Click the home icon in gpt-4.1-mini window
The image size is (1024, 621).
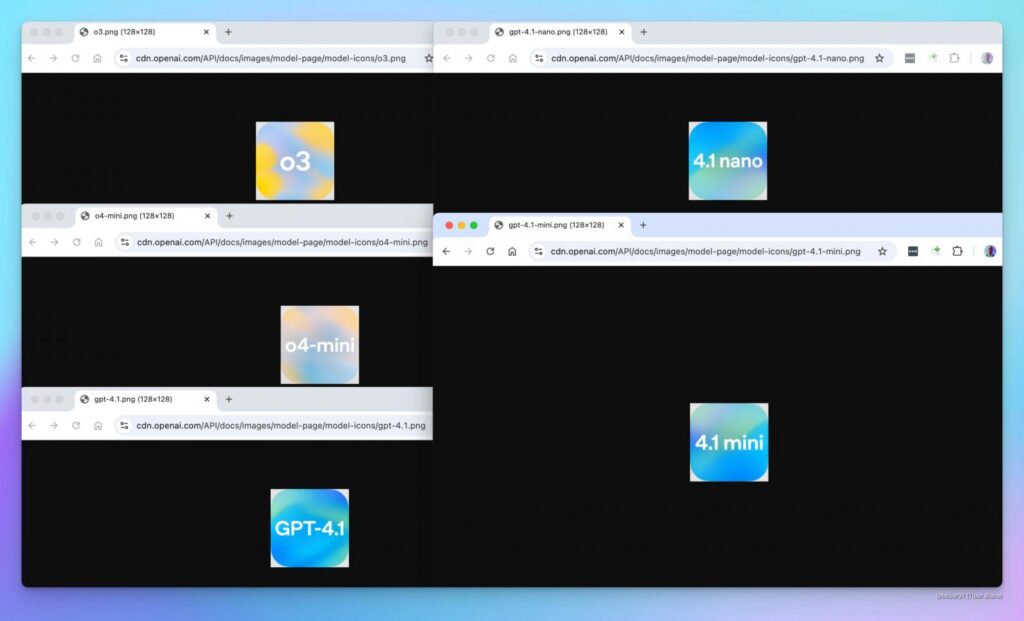[512, 251]
